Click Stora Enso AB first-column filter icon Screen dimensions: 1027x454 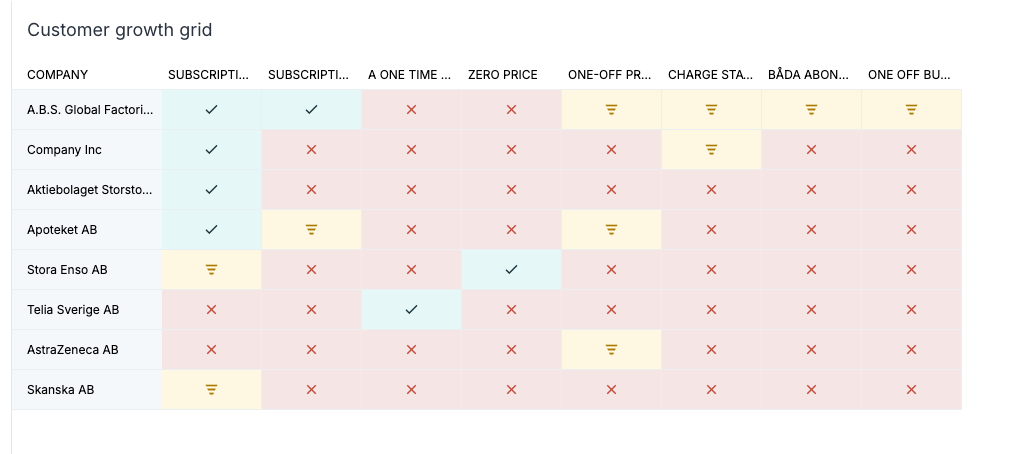click(x=212, y=270)
